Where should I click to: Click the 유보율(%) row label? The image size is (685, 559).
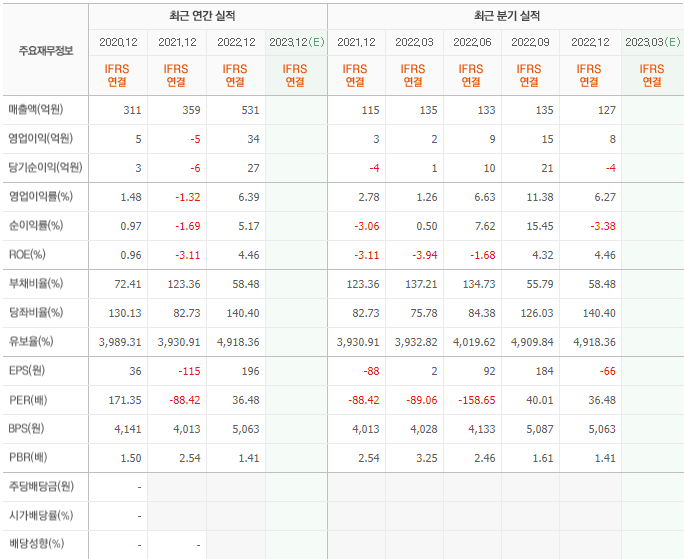(31, 342)
